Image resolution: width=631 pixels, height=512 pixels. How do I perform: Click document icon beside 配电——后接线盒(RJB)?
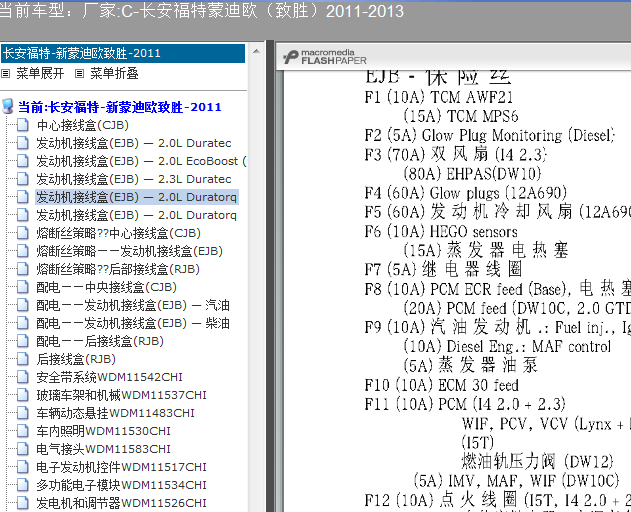pyautogui.click(x=23, y=341)
